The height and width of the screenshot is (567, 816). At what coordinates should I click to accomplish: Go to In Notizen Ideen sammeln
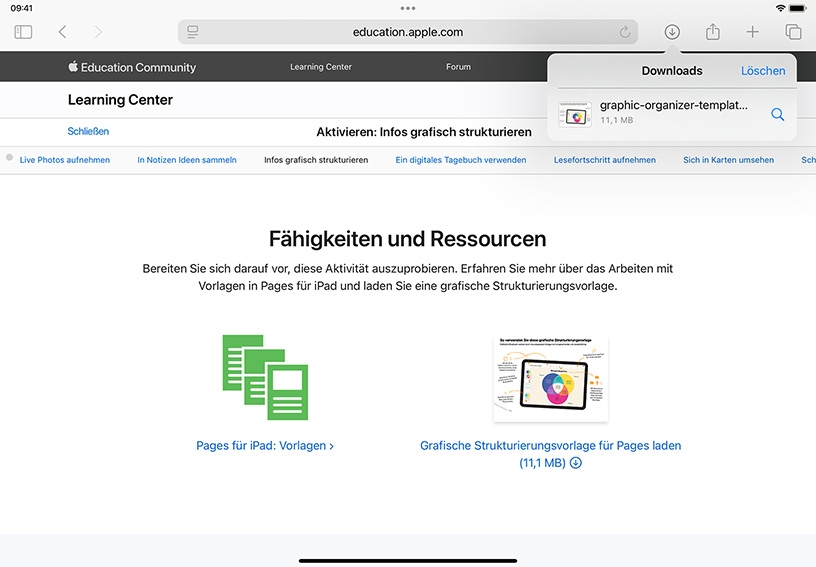point(187,160)
